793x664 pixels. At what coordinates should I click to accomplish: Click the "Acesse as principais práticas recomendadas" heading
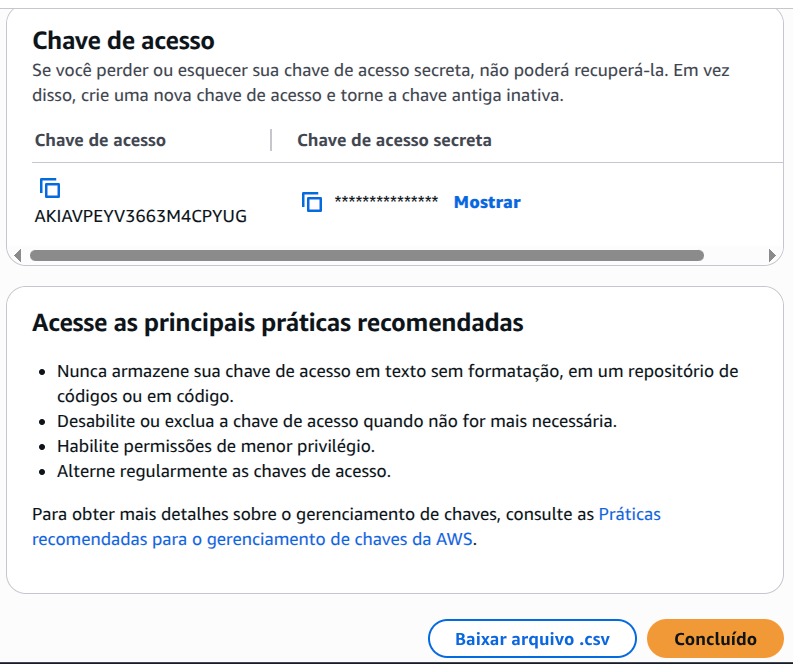pyautogui.click(x=278, y=323)
